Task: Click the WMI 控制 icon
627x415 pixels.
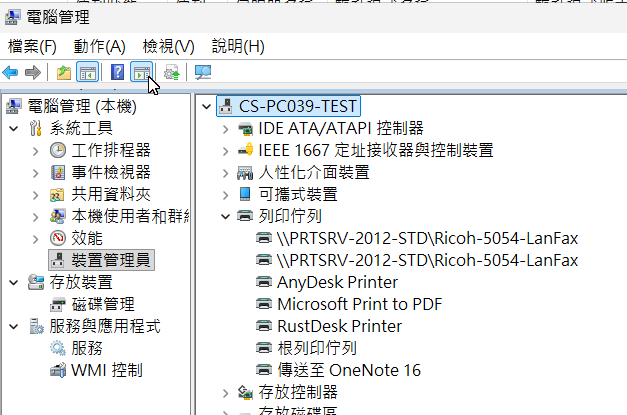Action: coord(57,370)
